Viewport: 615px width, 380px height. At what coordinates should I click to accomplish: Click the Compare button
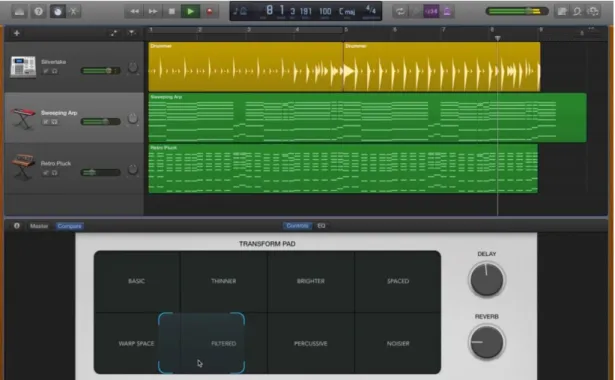69,226
